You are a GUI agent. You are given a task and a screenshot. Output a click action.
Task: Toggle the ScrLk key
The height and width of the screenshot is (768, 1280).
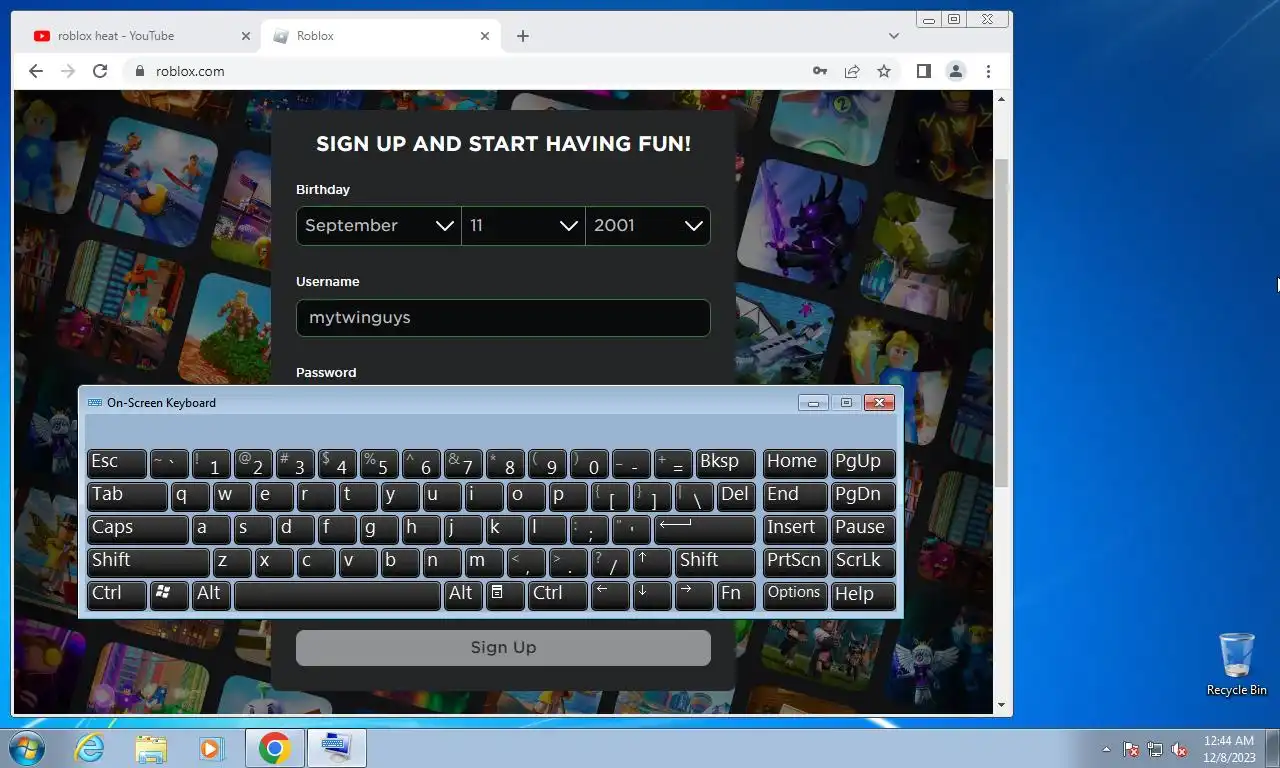pos(863,562)
